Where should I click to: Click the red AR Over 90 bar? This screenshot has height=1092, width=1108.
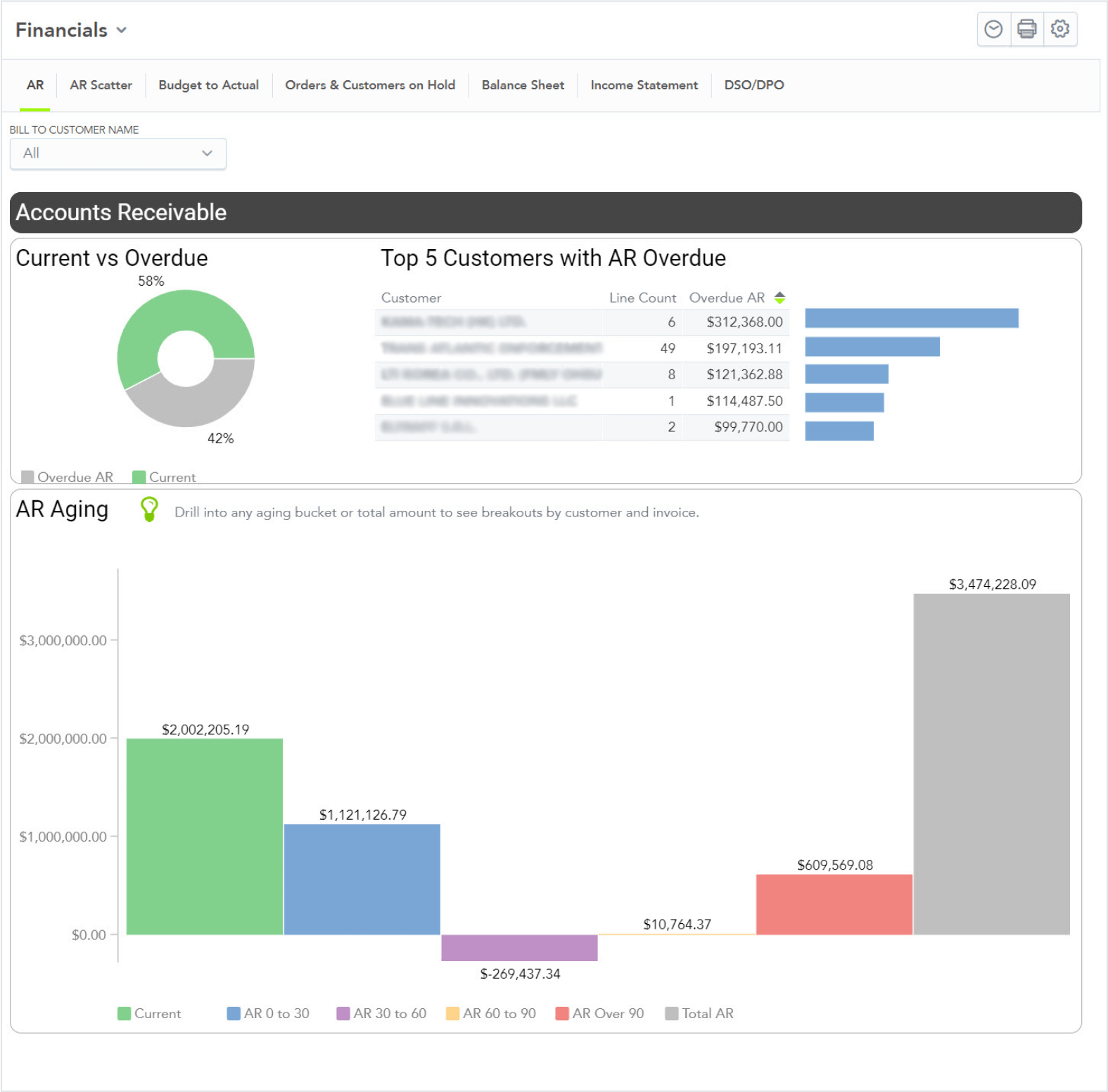tap(834, 904)
